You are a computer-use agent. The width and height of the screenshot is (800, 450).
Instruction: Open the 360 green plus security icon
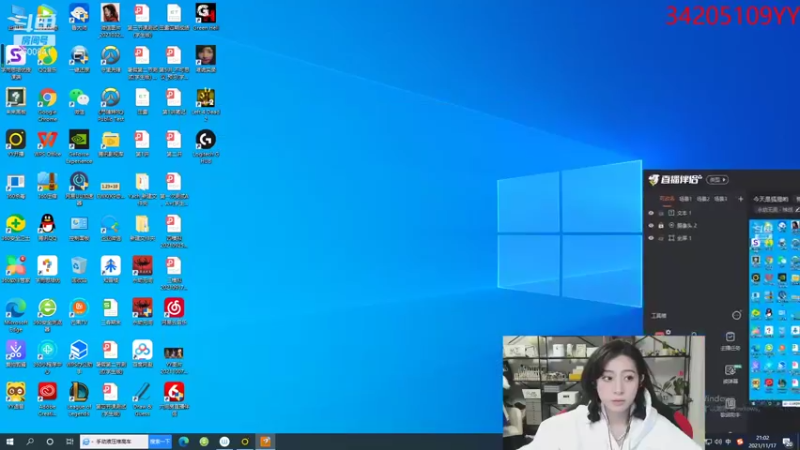(16, 223)
